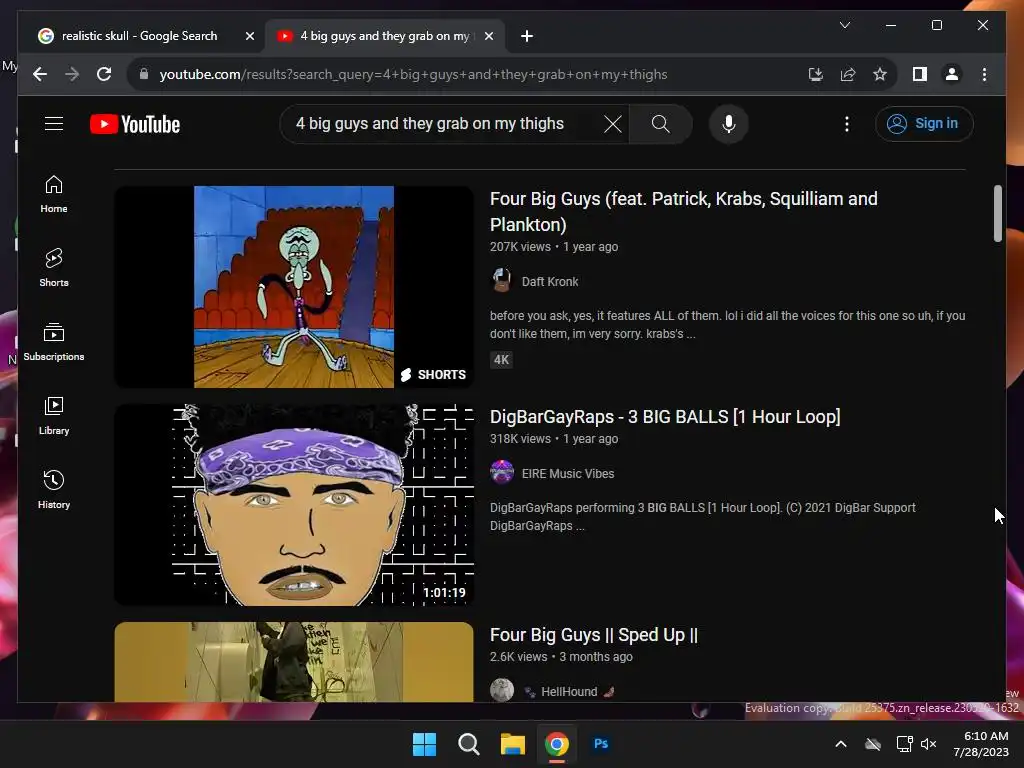Open Chrome profile icon
Screen dimensions: 1024x768
(952, 74)
